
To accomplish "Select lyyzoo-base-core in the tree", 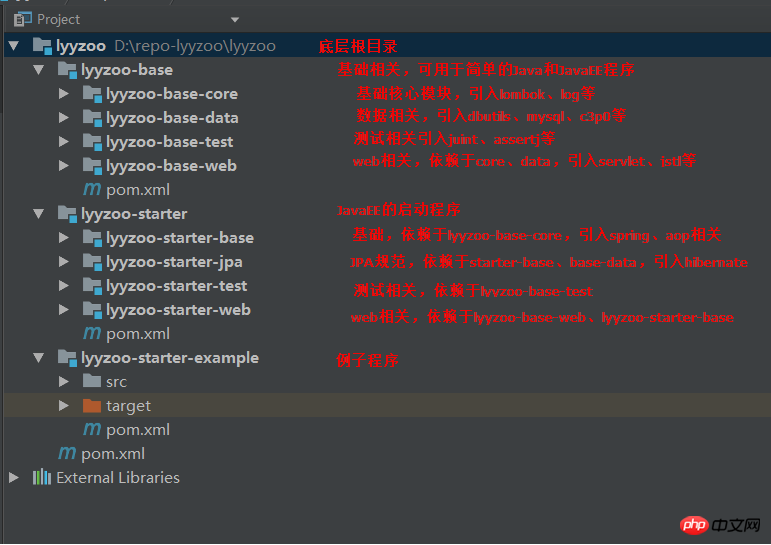I will coord(172,93).
